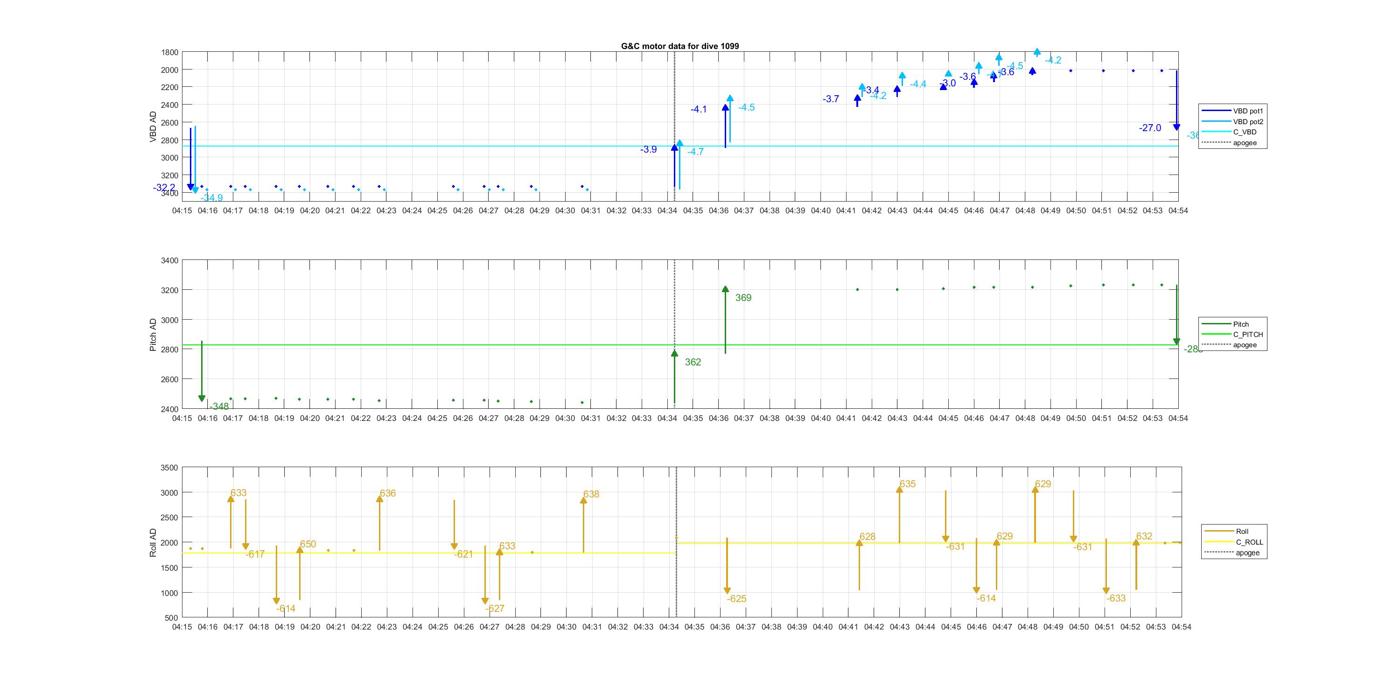Screen dimensions: 1400x693
Task: Click the '1800' tick on VBD y-axis
Action: tap(169, 52)
